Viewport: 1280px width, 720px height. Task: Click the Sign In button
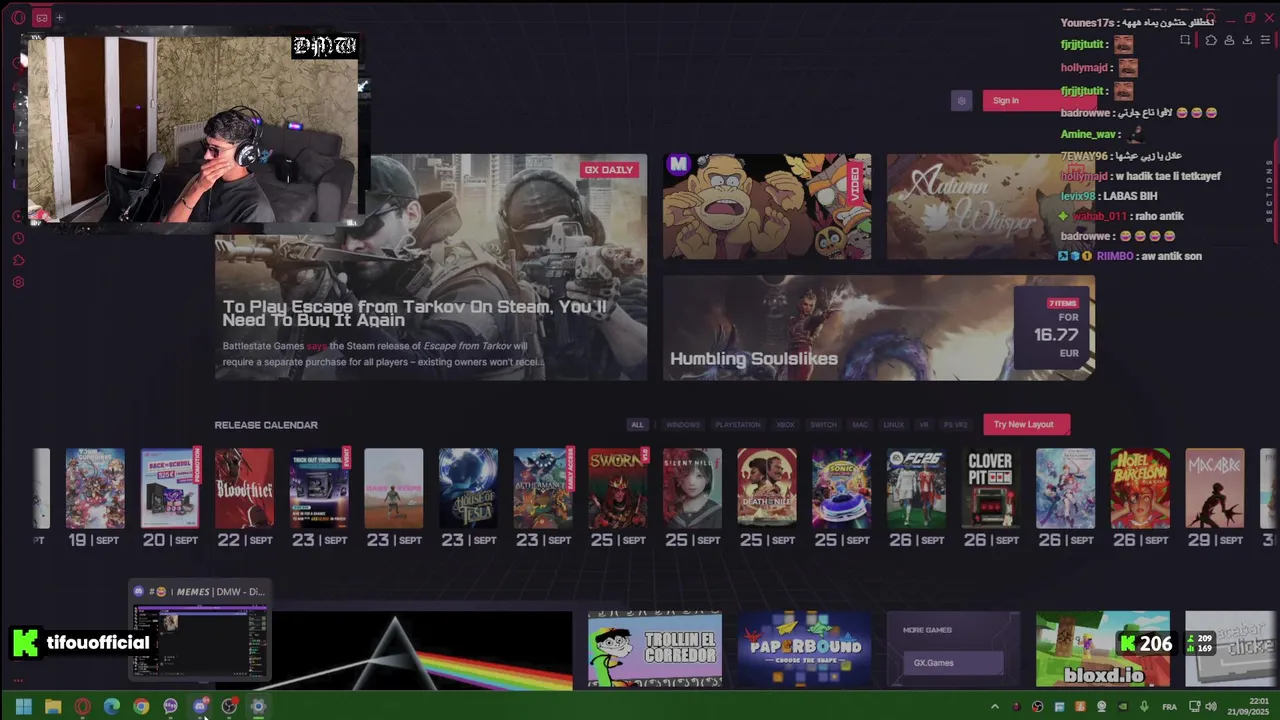click(x=1039, y=100)
